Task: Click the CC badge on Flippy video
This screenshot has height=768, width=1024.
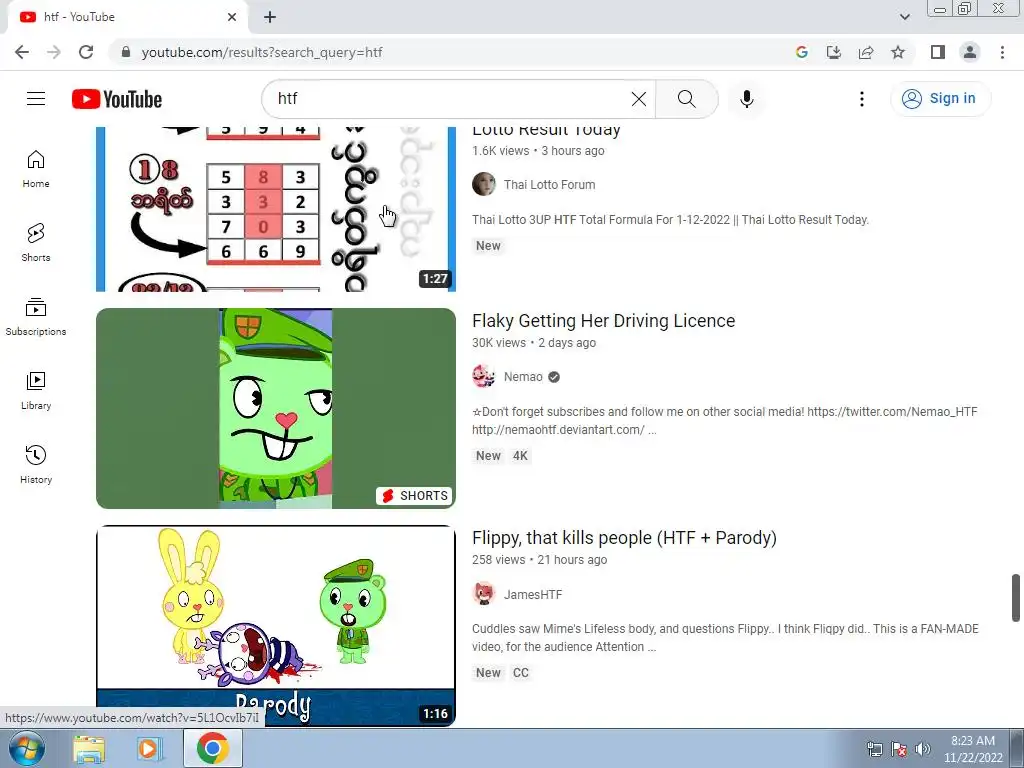Action: pyautogui.click(x=520, y=673)
